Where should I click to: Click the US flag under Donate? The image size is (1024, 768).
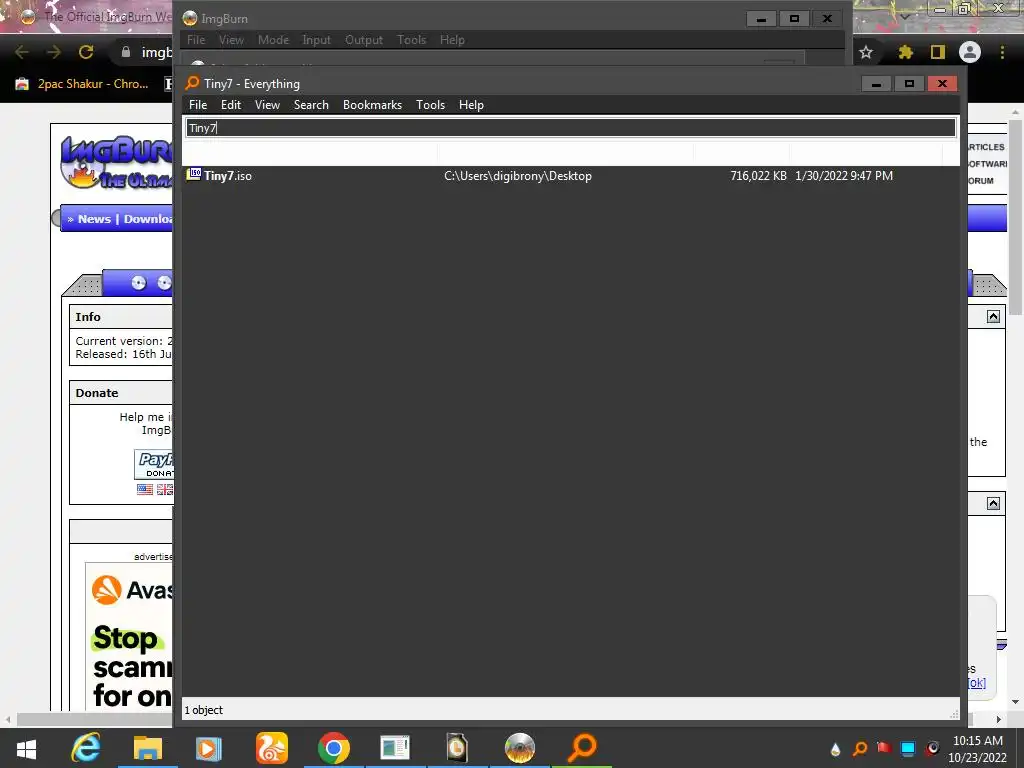pos(145,489)
